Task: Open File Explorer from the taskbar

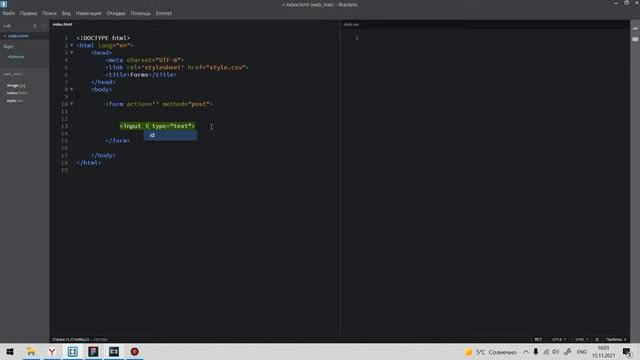Action: (31, 352)
